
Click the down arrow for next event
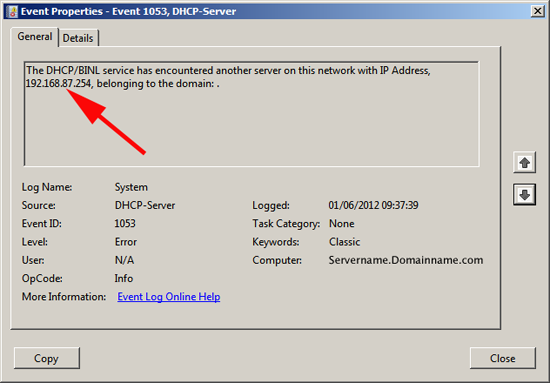(524, 195)
